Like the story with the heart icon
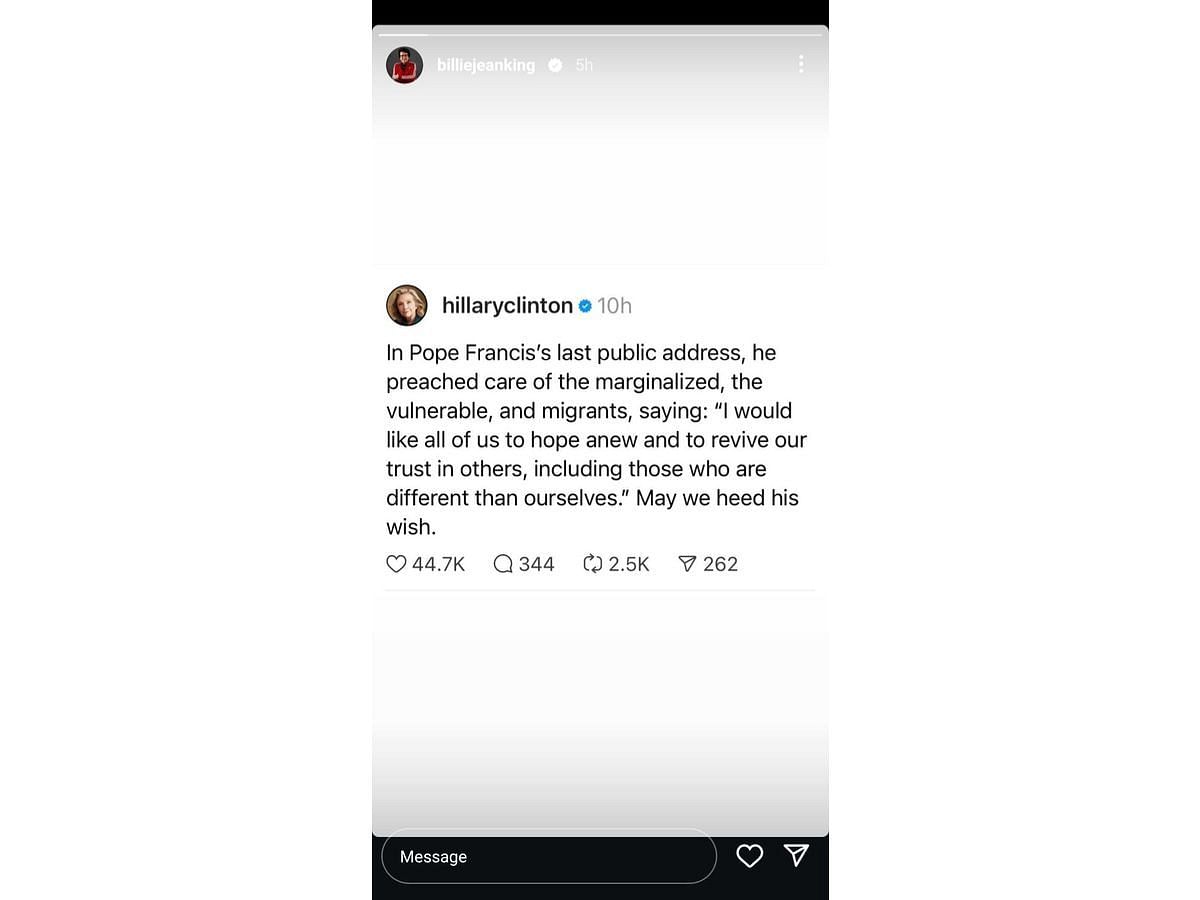Viewport: 1200px width, 900px height. click(749, 856)
